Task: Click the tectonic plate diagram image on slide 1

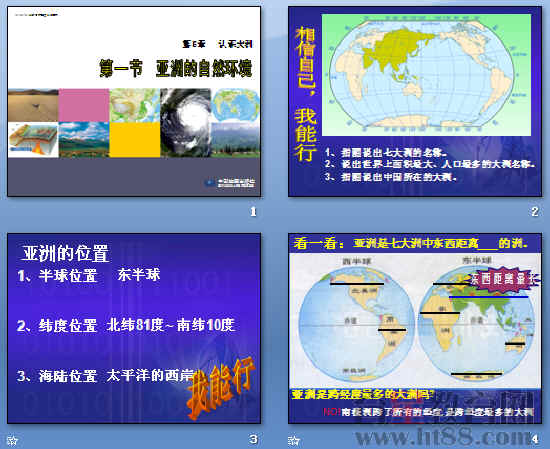Action: [x=33, y=140]
